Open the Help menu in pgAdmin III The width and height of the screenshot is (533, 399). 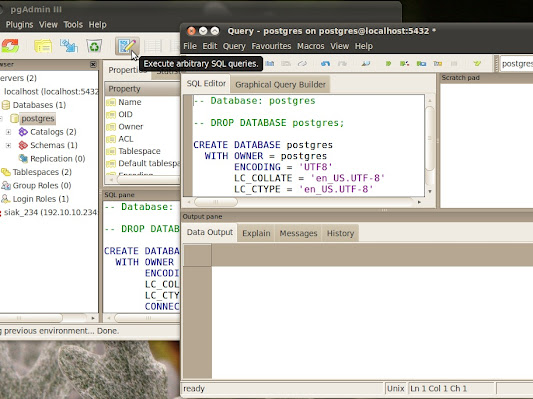coord(98,24)
